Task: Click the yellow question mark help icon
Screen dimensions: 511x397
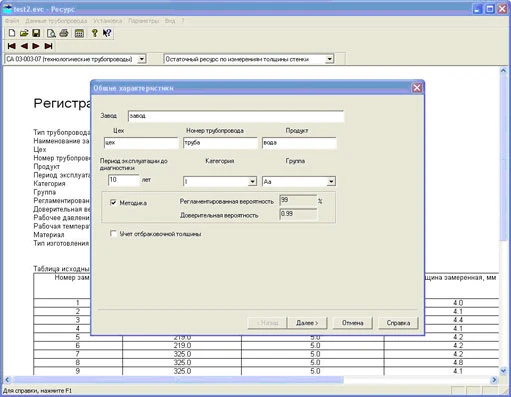Action: (95, 33)
